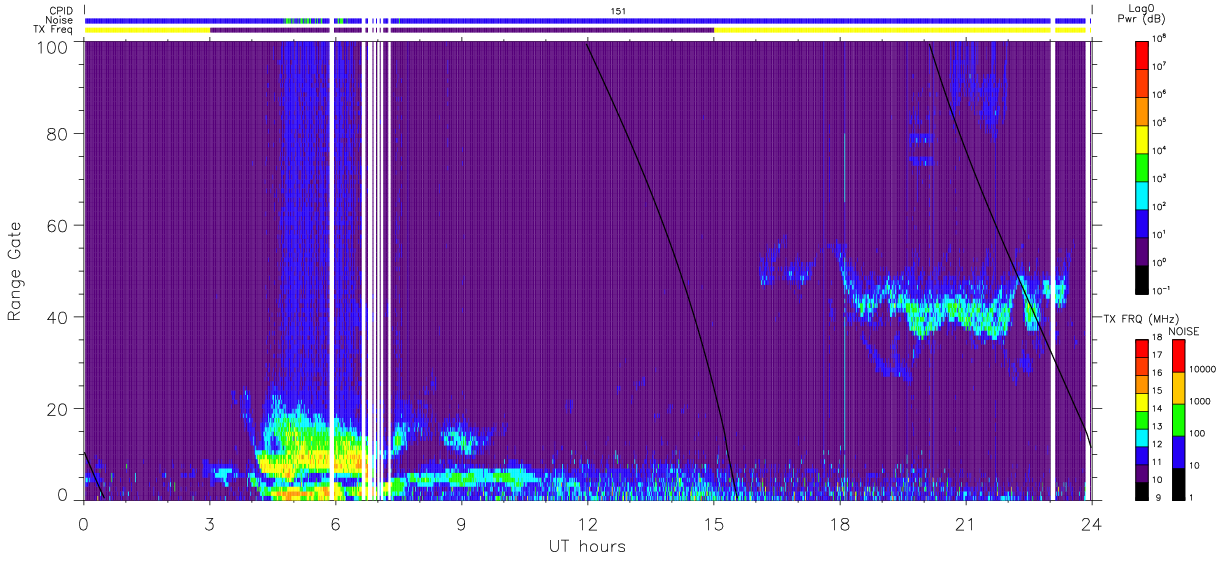Click the 'Range Gate' y-axis title
Screen dimensions: 1228x567
(x=15, y=272)
